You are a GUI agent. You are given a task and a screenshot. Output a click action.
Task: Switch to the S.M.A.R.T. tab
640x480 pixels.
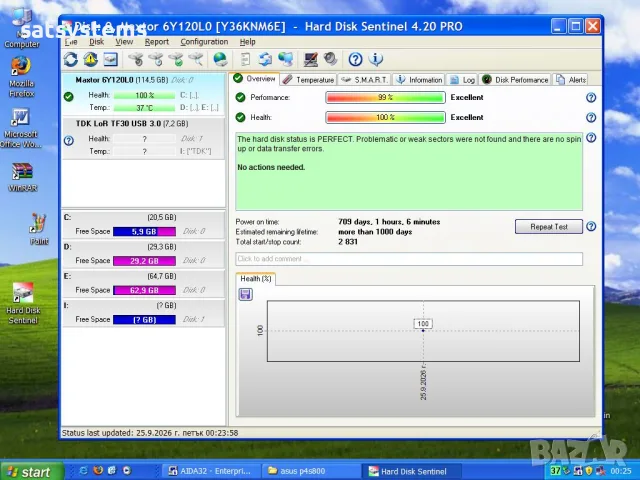364,80
